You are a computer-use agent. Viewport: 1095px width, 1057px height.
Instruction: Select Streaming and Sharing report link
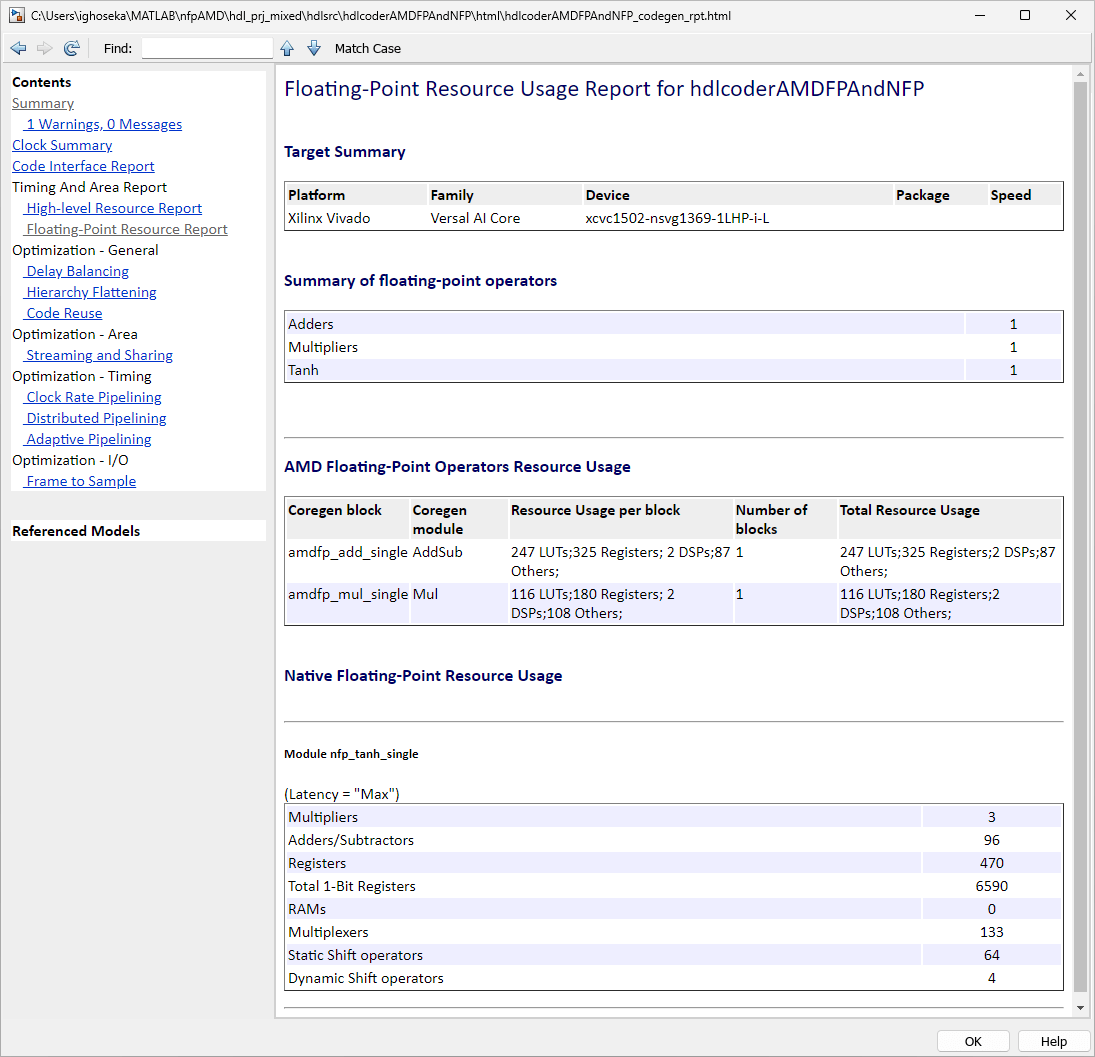click(x=99, y=355)
